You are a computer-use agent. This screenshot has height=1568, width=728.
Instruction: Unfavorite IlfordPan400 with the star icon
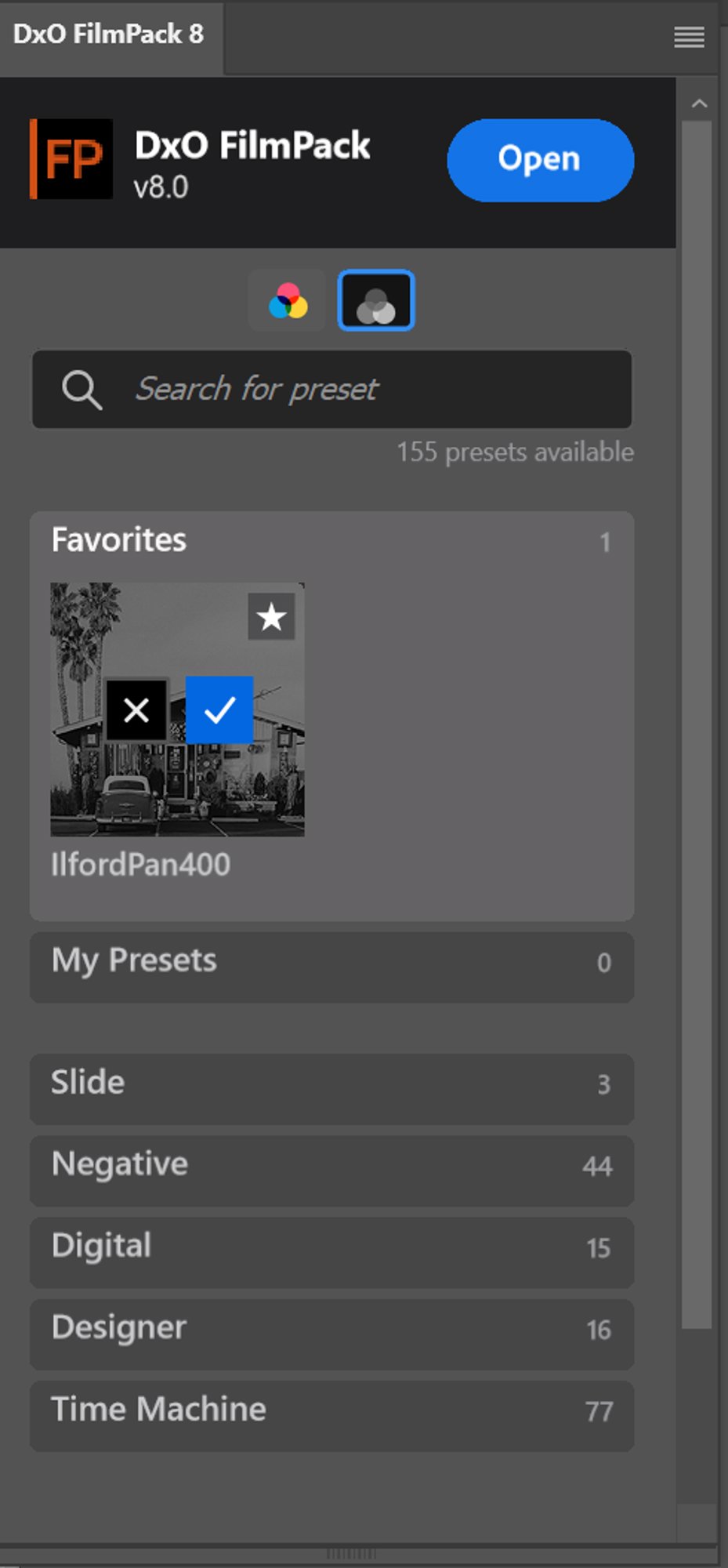[271, 617]
